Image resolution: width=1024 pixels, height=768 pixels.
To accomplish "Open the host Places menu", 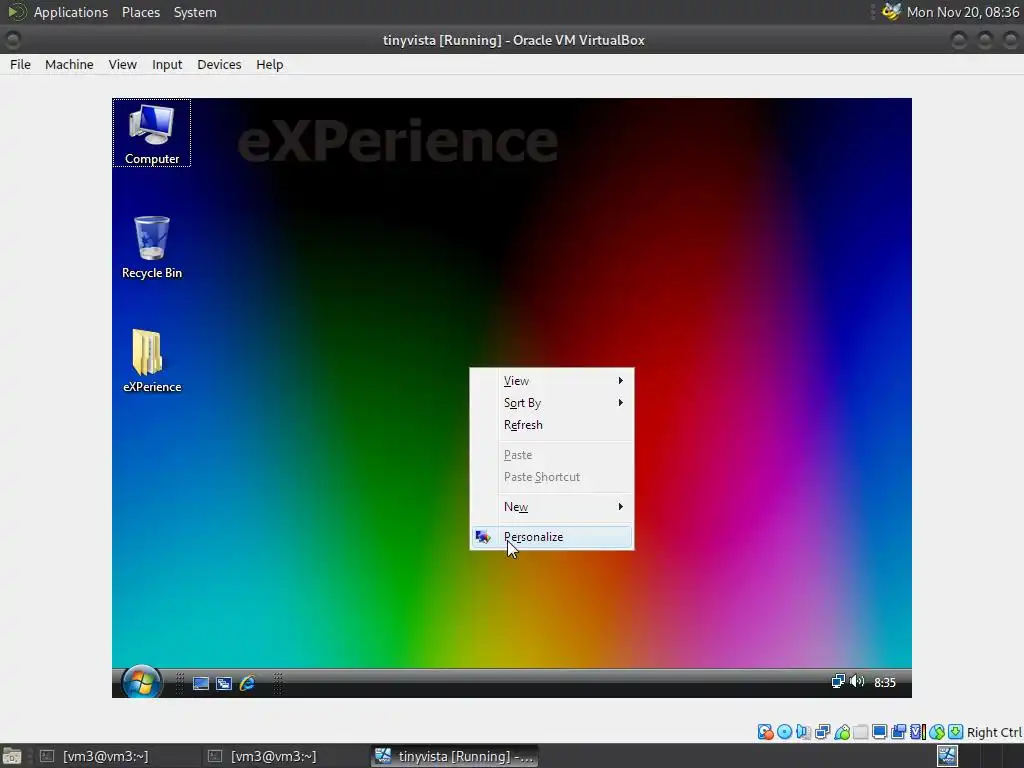I will click(x=140, y=12).
